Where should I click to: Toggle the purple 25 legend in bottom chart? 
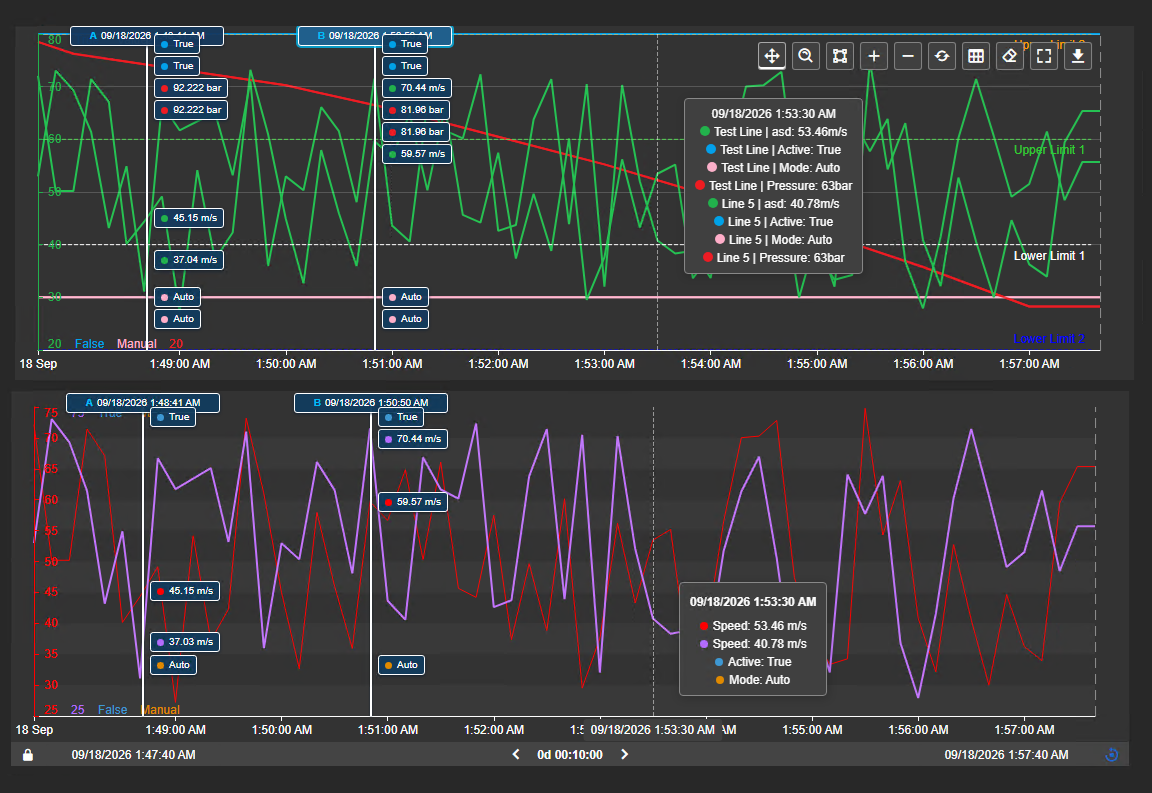77,710
